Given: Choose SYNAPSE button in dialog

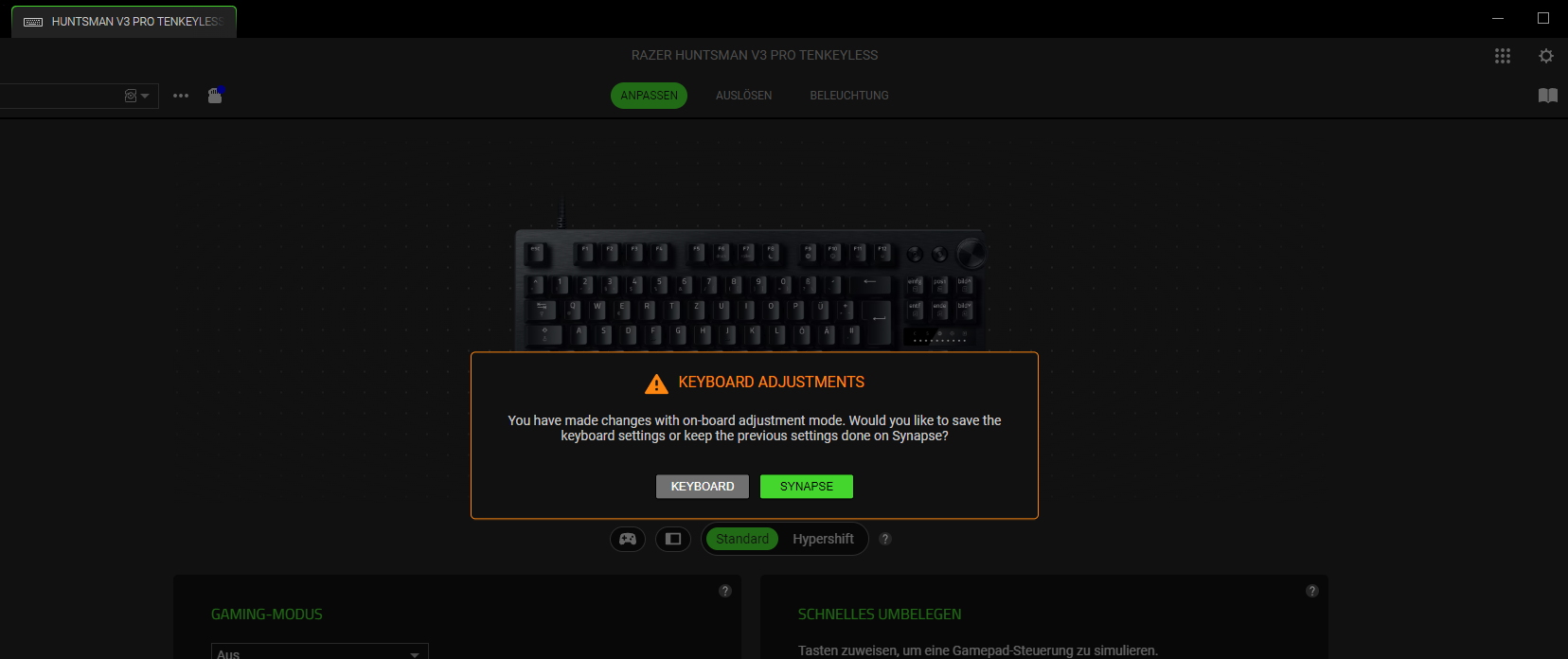Looking at the screenshot, I should coord(807,487).
